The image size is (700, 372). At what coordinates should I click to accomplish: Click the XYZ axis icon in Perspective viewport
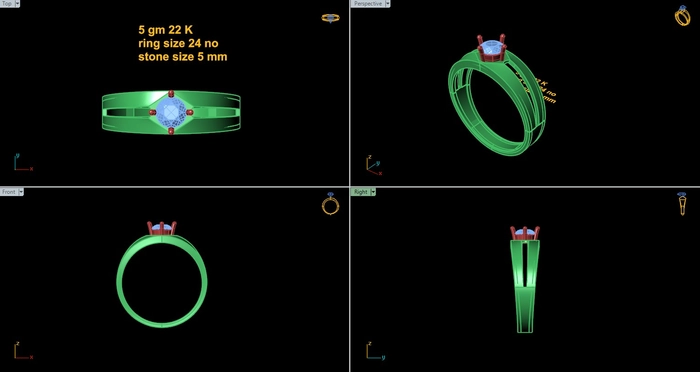(x=374, y=165)
